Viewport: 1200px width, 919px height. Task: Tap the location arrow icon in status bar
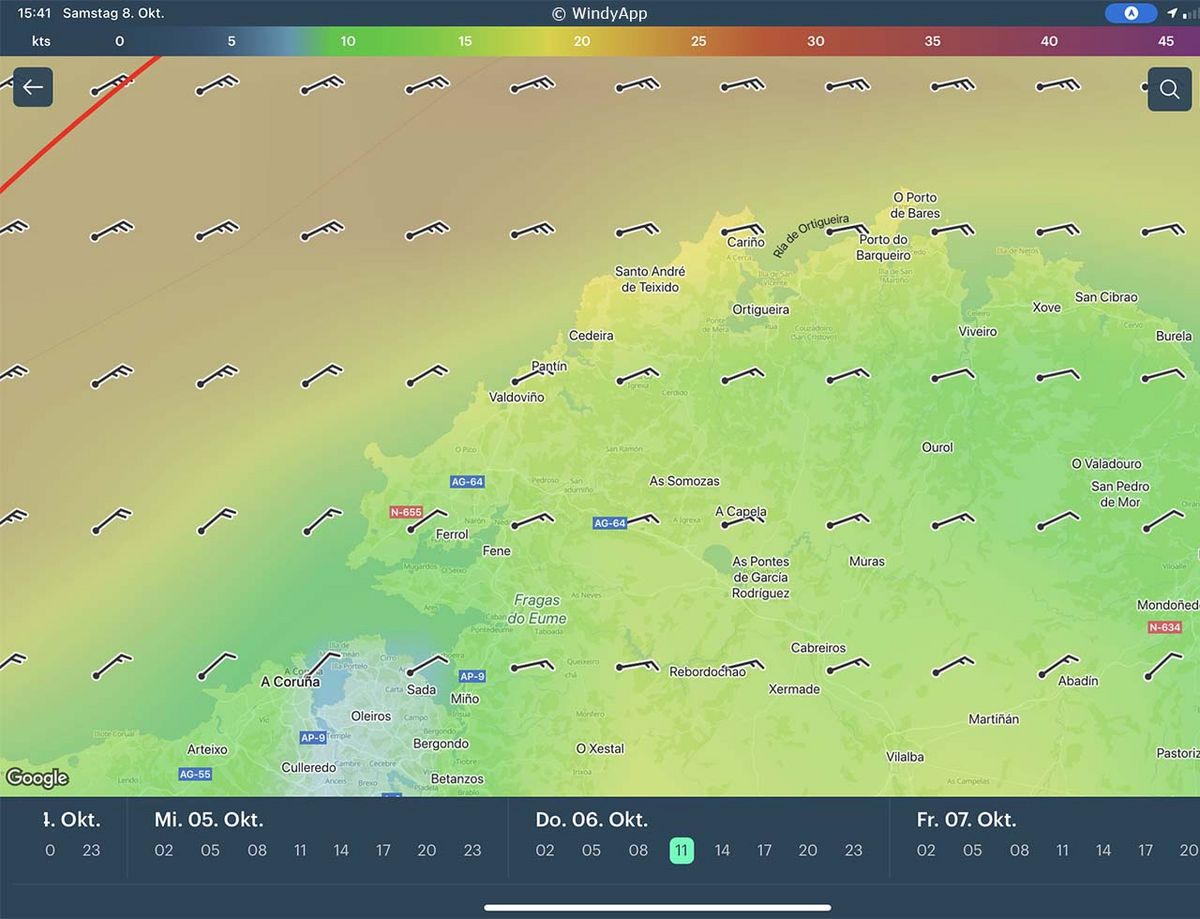1172,14
